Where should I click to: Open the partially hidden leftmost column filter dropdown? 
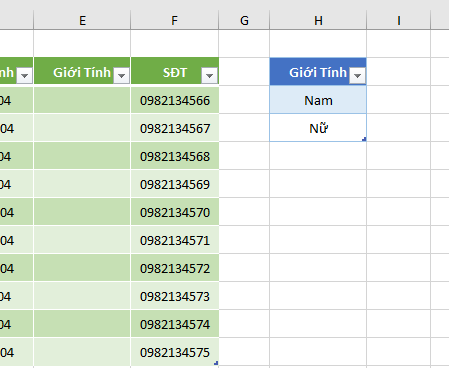24,75
